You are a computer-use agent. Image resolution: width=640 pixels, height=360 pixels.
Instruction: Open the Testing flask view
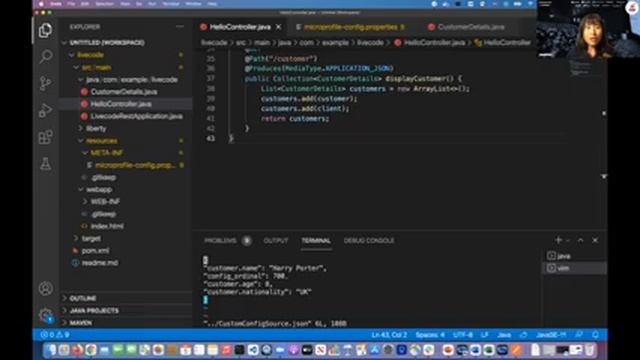pos(45,164)
